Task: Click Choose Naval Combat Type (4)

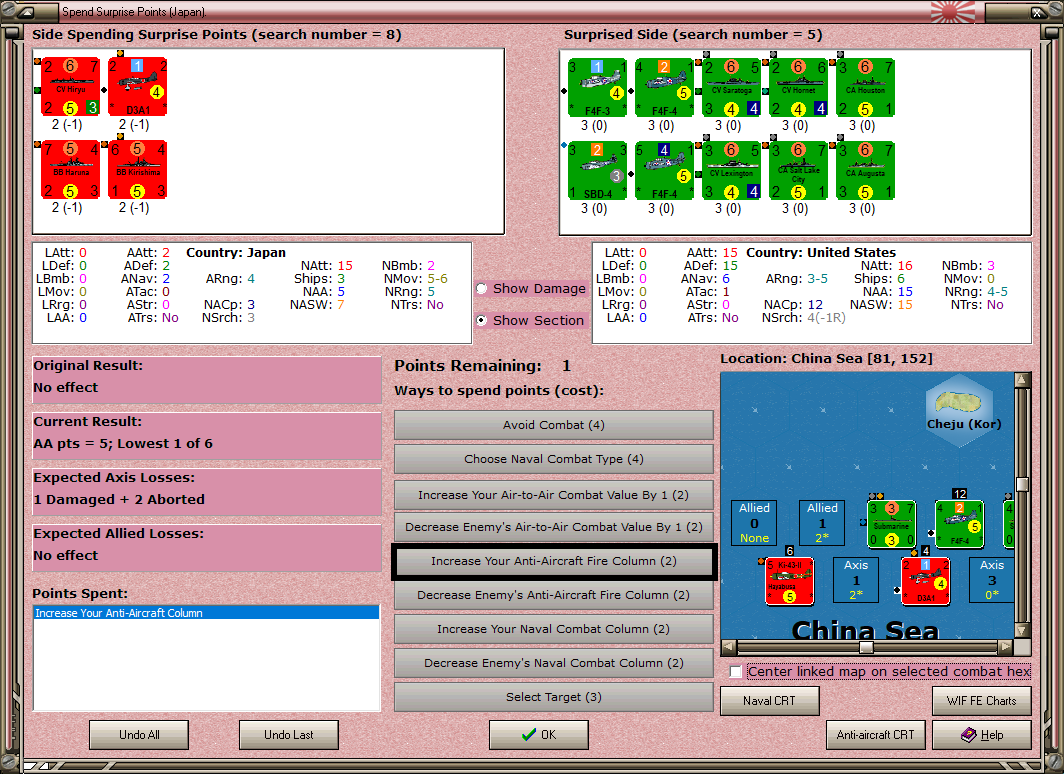Action: [x=554, y=459]
